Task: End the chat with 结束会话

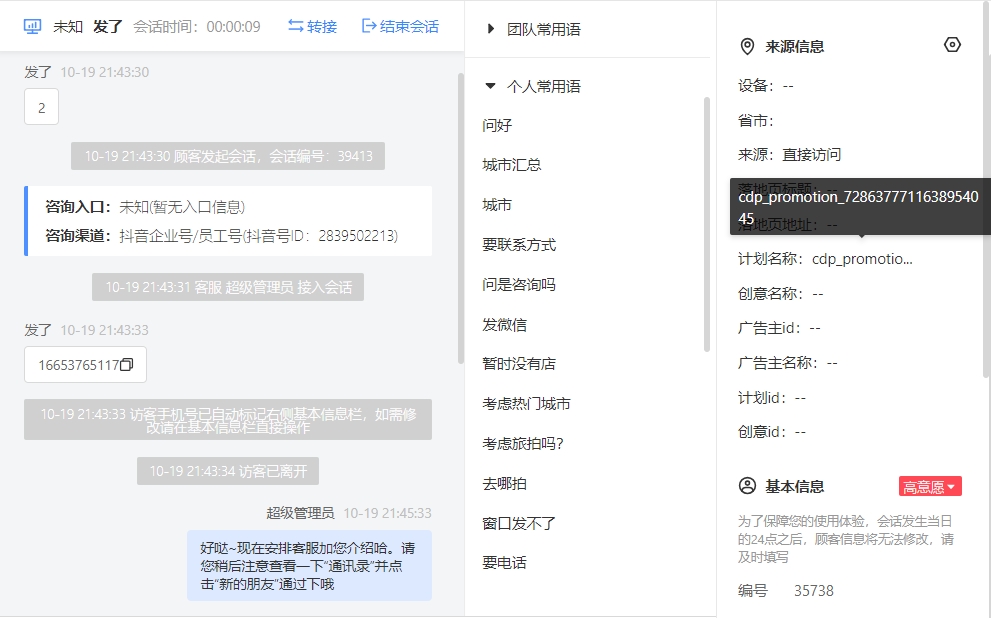Action: 400,27
